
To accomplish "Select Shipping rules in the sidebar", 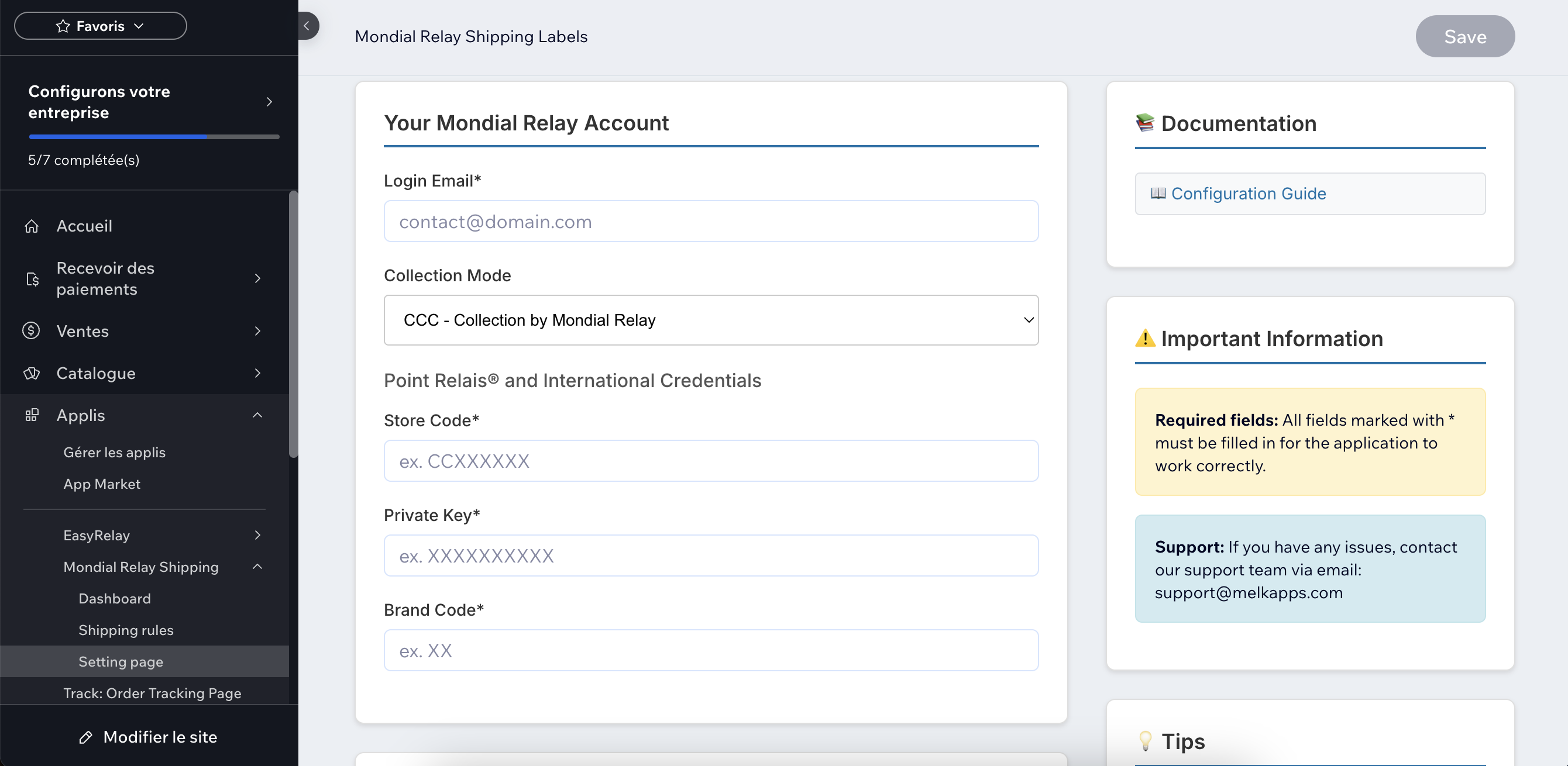I will 126,630.
